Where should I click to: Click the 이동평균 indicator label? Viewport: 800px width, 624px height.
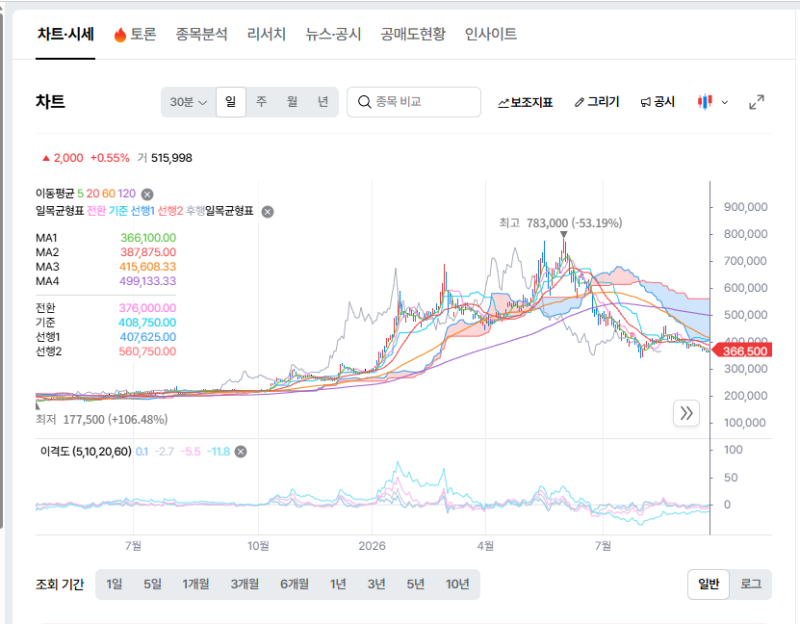[55, 194]
